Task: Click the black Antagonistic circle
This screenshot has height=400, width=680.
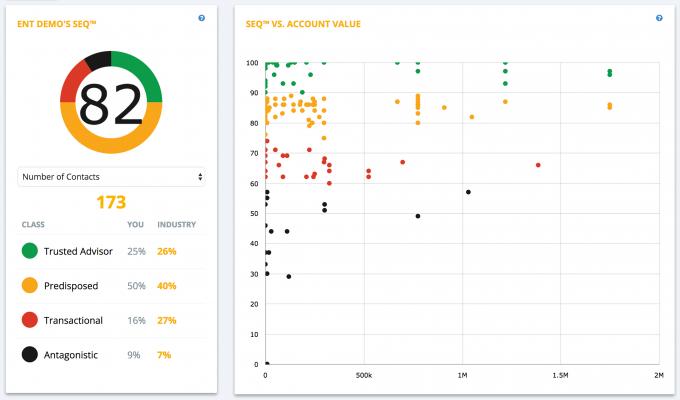Action: coord(28,354)
